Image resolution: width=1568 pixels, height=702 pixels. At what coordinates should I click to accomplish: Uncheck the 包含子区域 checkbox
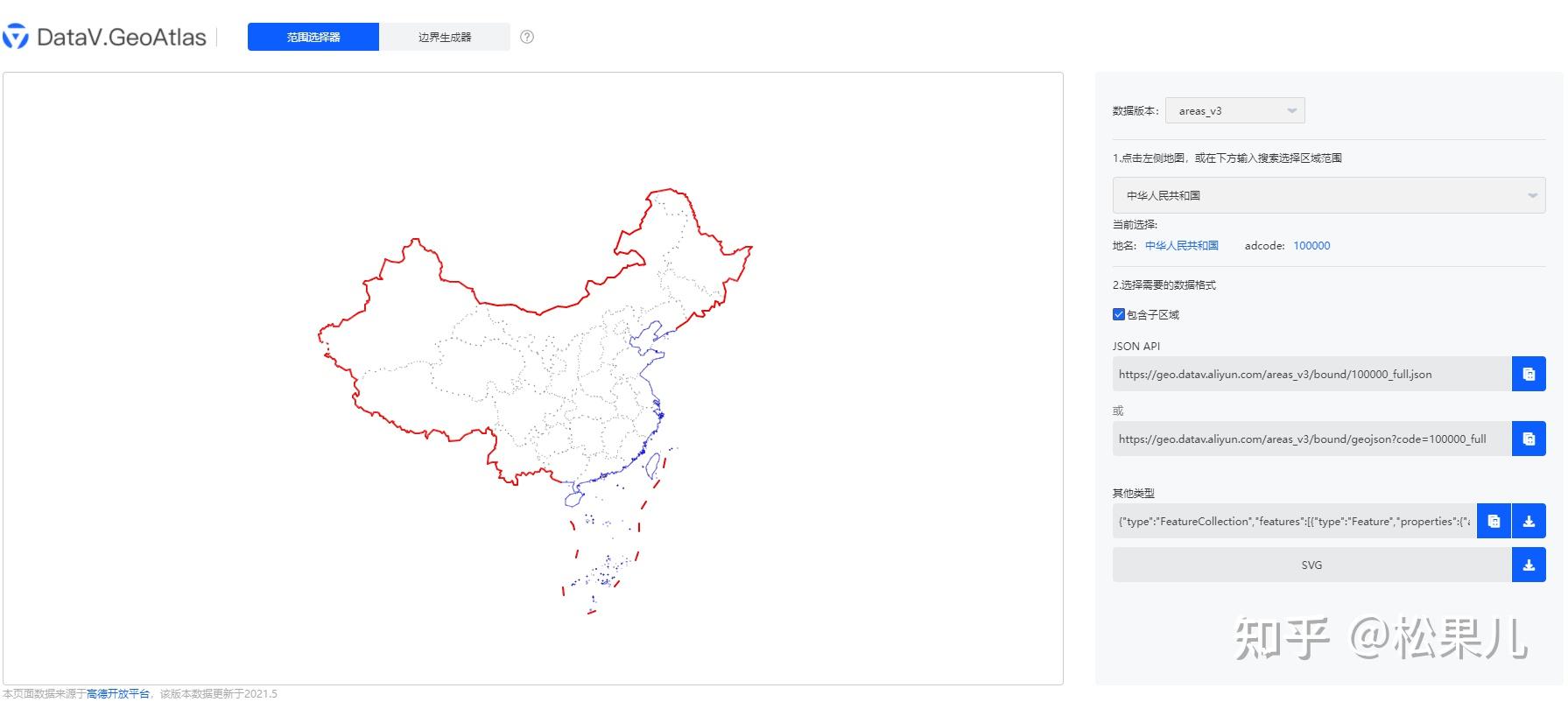coord(1118,313)
